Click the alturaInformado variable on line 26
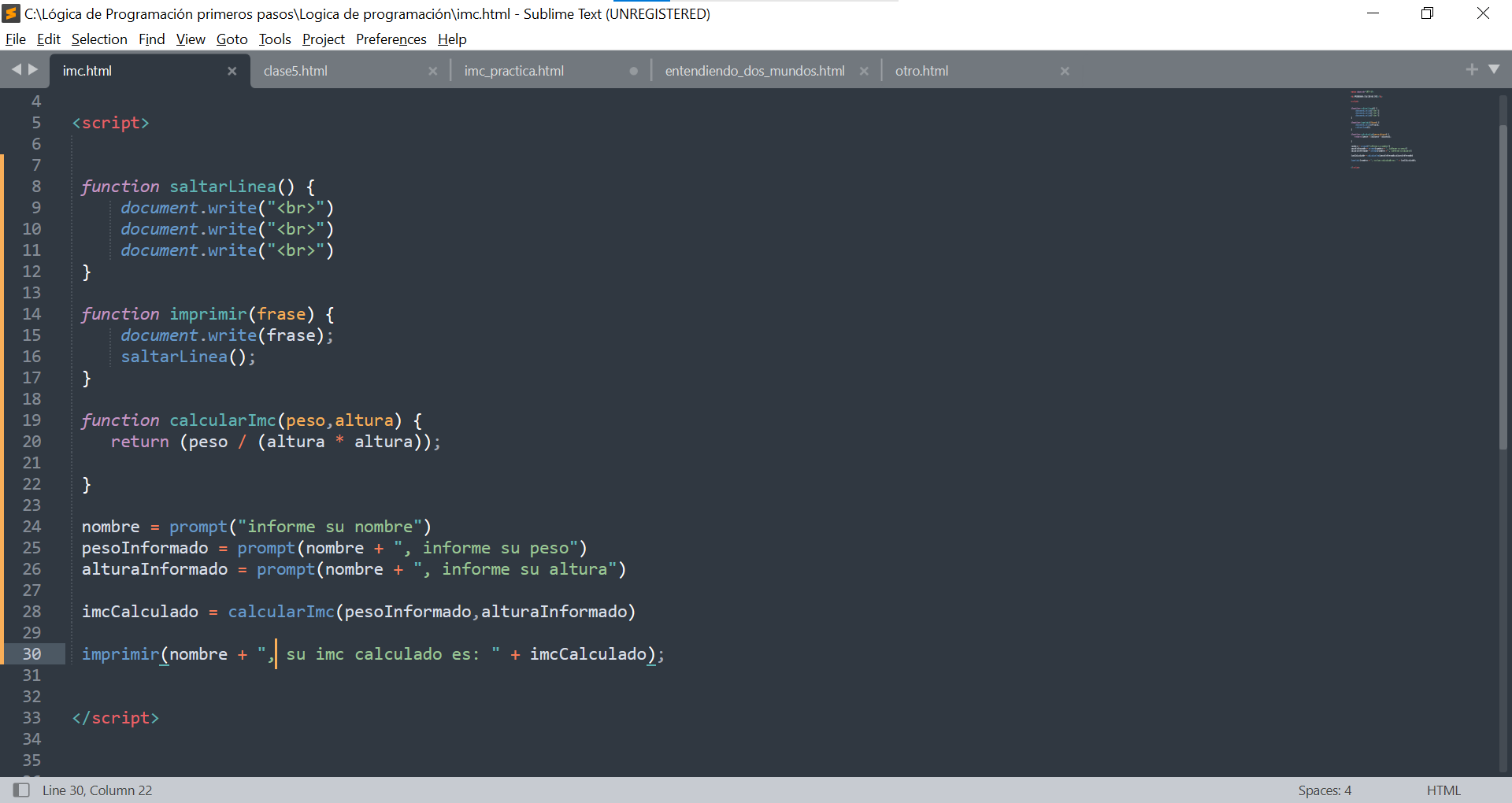This screenshot has height=803, width=1512. [154, 569]
